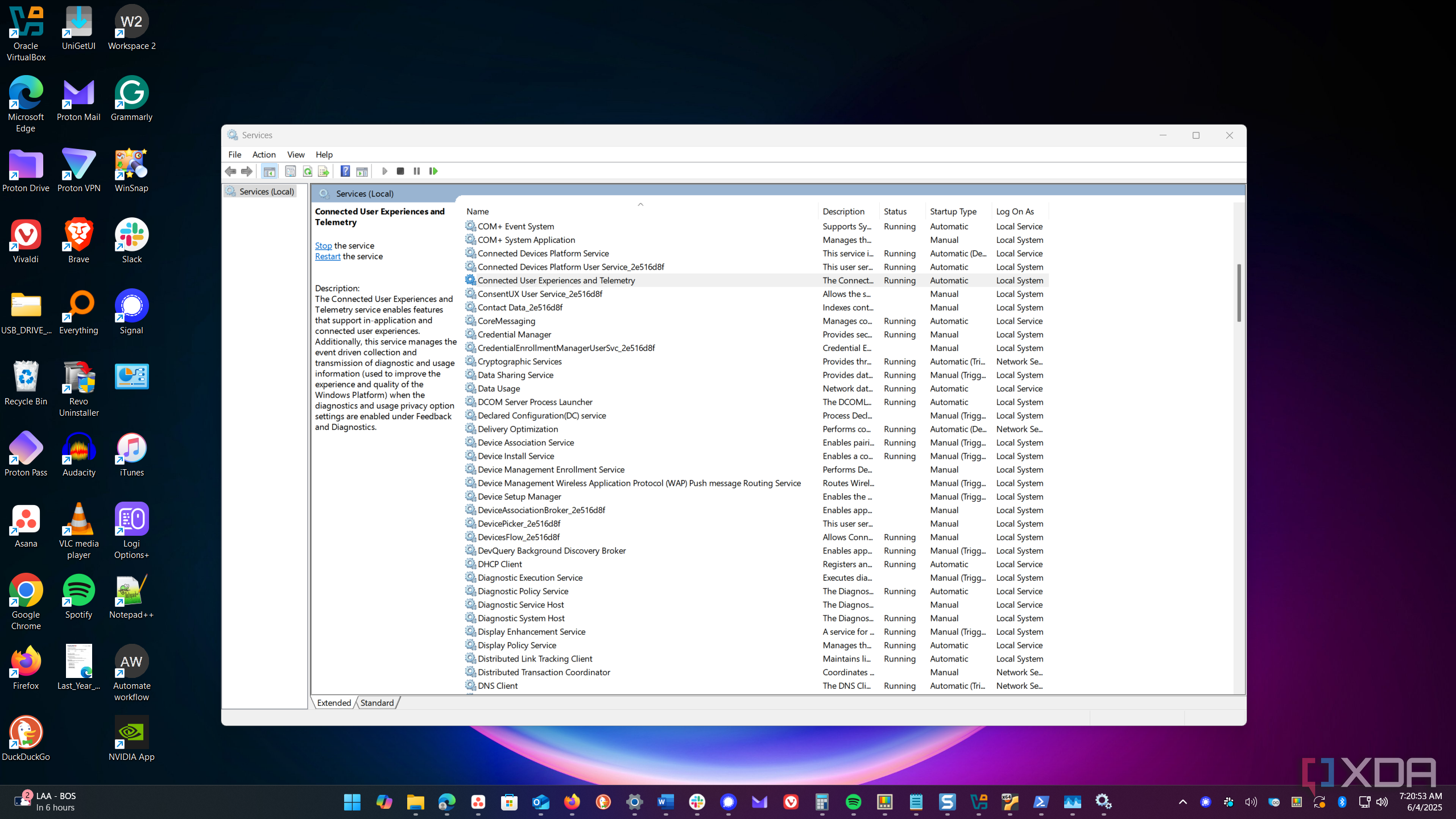This screenshot has width=1456, height=819.
Task: Open the Action menu
Action: (263, 154)
